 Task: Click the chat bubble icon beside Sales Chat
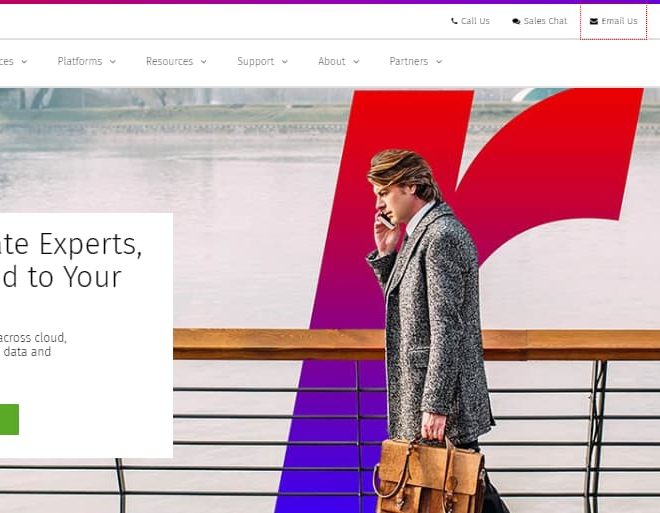[x=516, y=21]
